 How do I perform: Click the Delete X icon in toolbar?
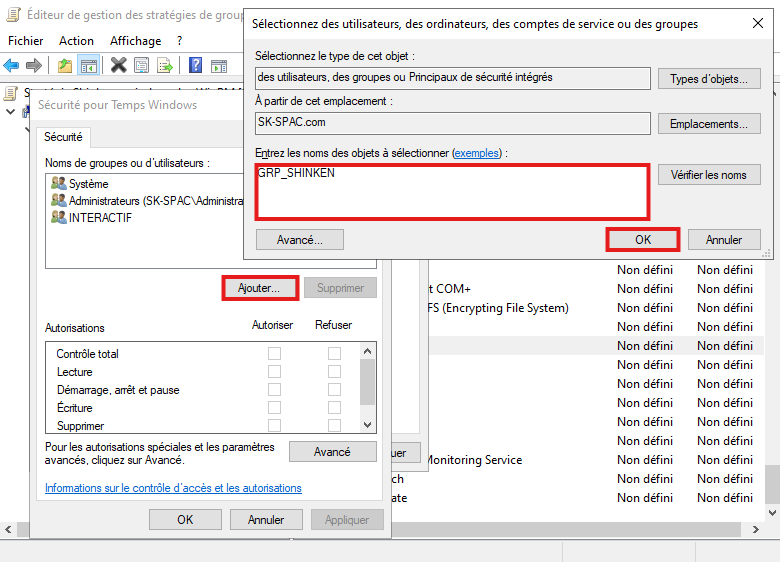(118, 65)
